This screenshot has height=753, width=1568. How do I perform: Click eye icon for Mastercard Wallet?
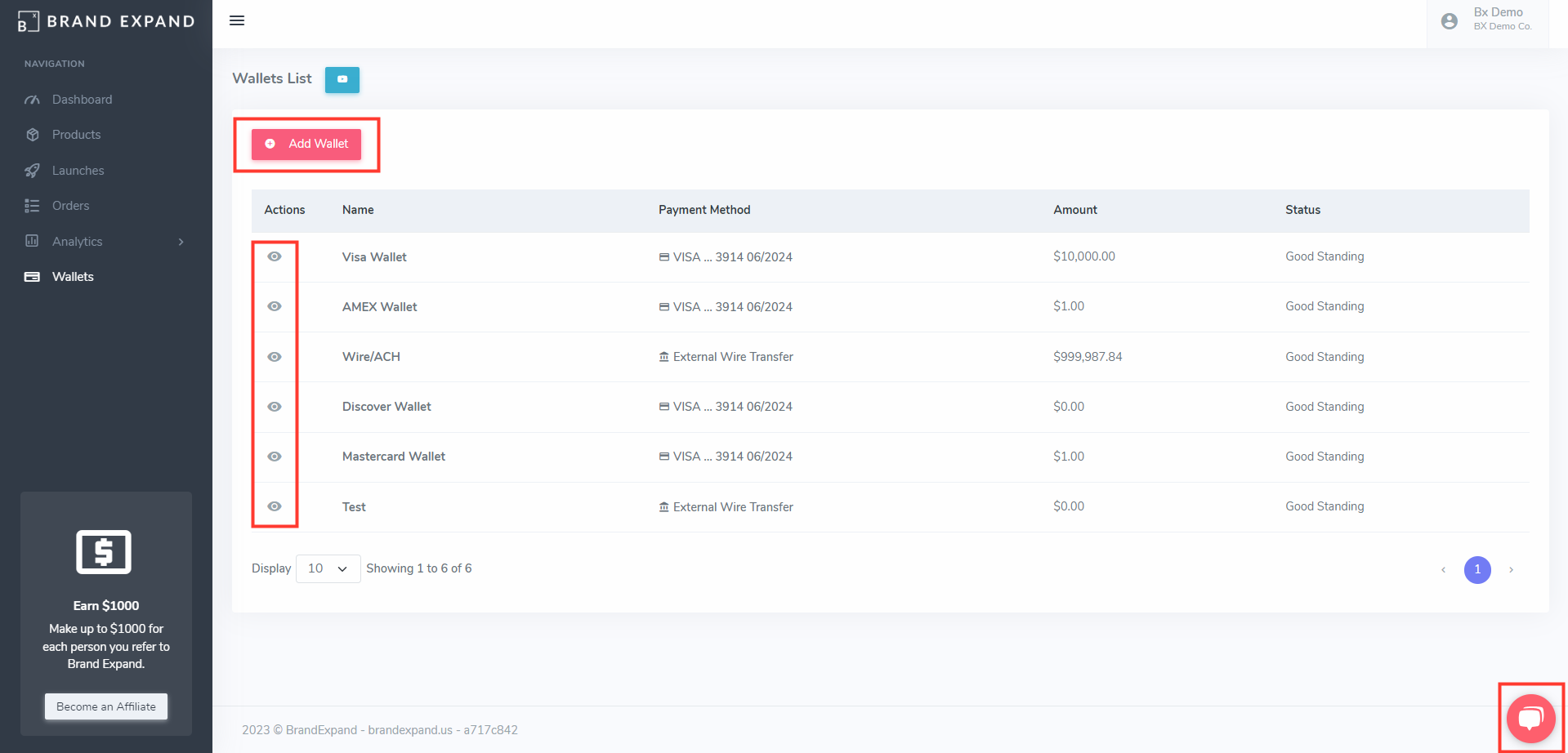point(275,457)
